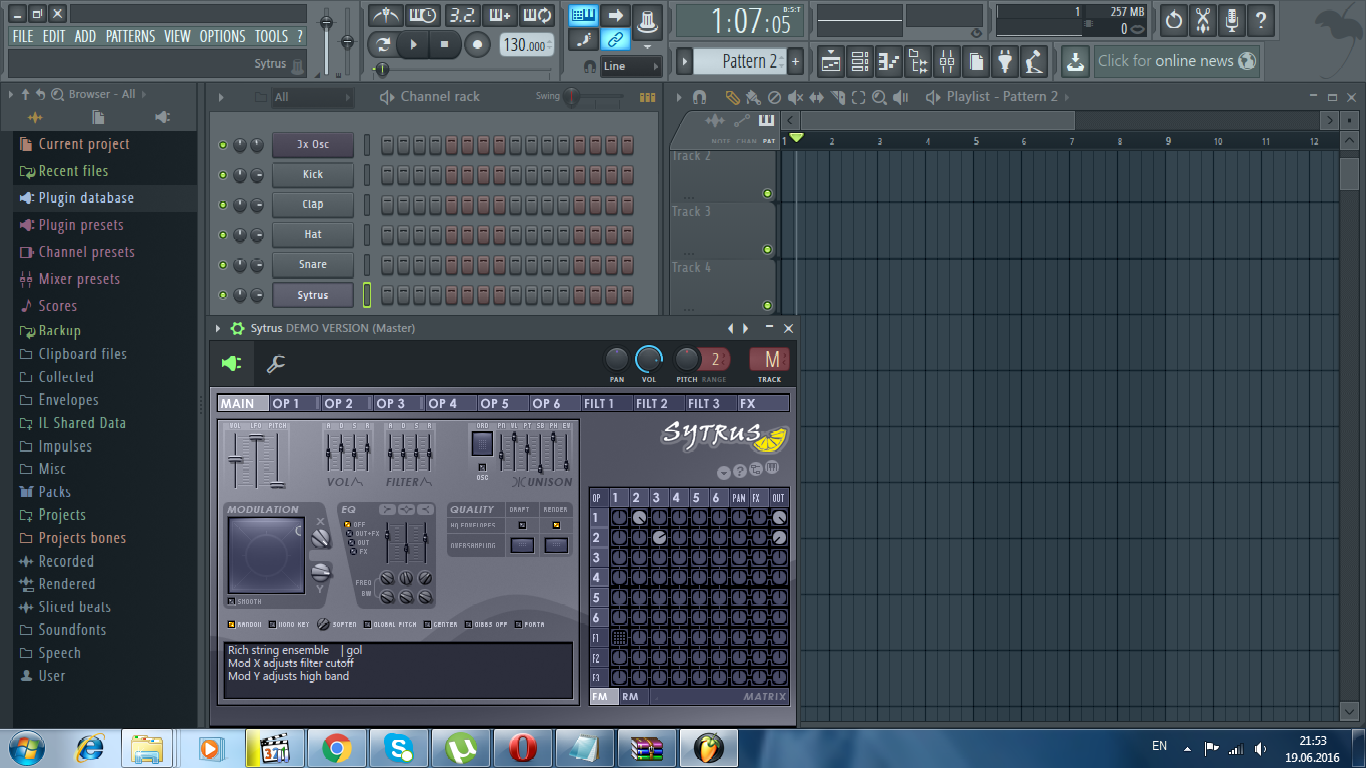
Task: Toggle the metronome icon
Action: click(385, 15)
